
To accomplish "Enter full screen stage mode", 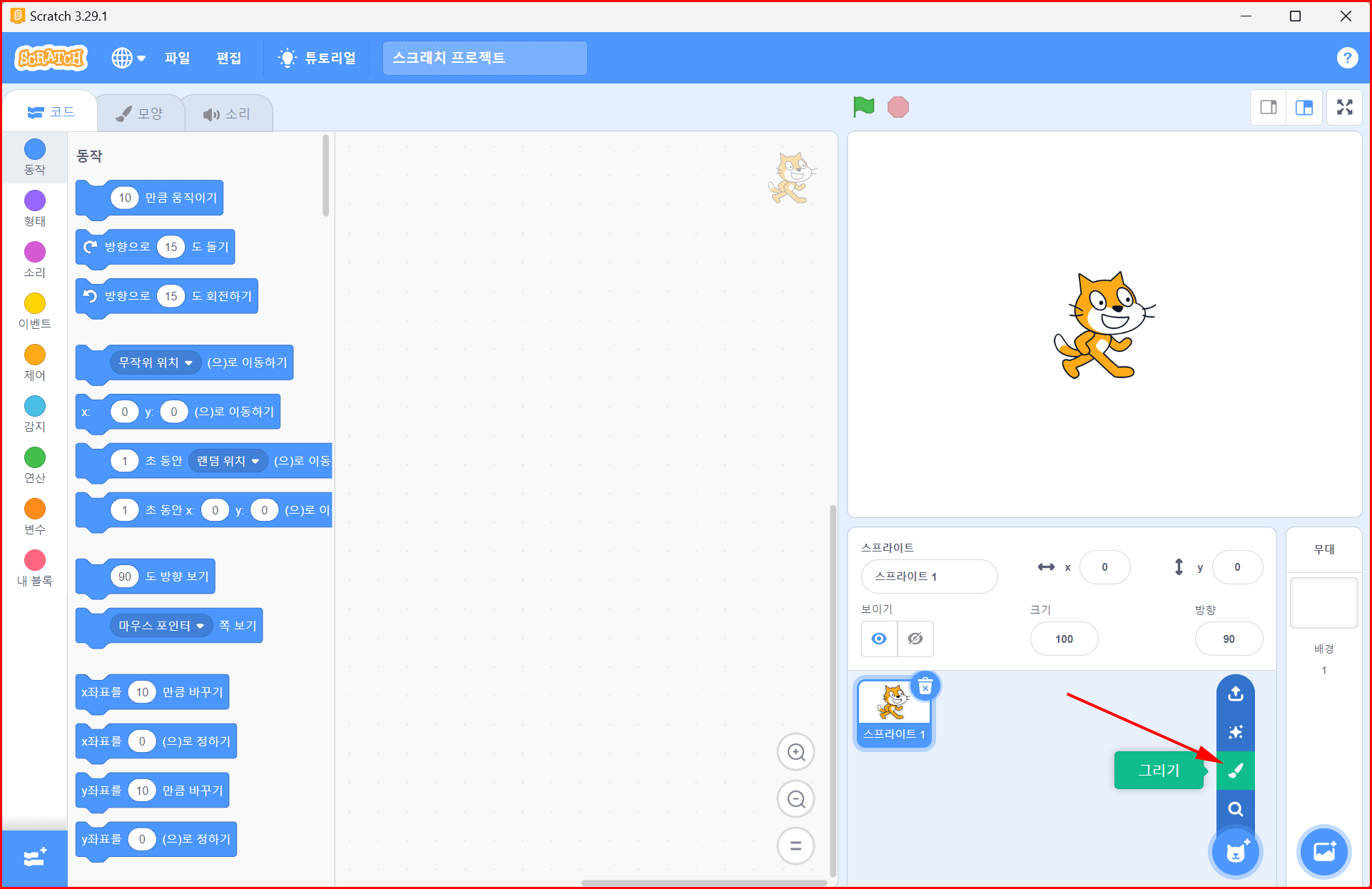I will click(x=1344, y=108).
